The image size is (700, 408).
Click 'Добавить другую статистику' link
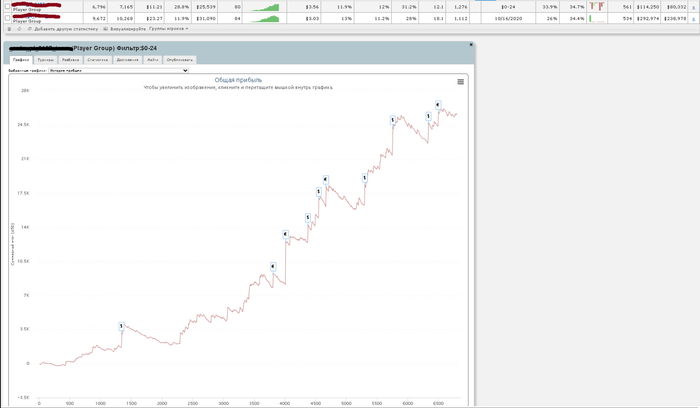66,29
